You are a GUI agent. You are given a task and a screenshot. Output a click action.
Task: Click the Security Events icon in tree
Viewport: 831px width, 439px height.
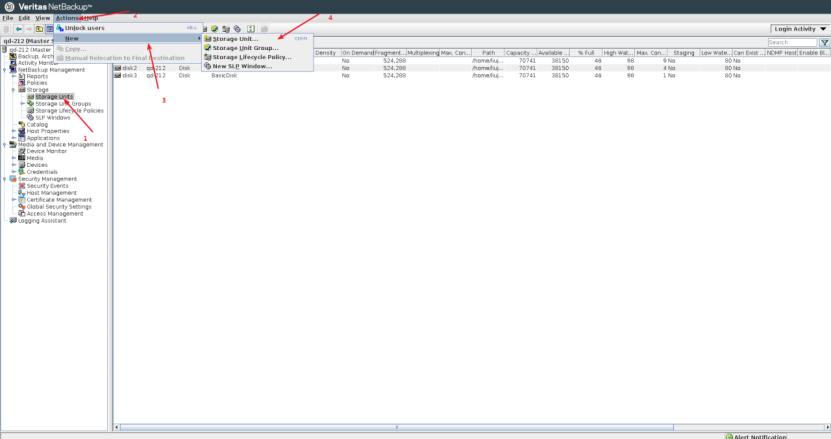coord(22,186)
